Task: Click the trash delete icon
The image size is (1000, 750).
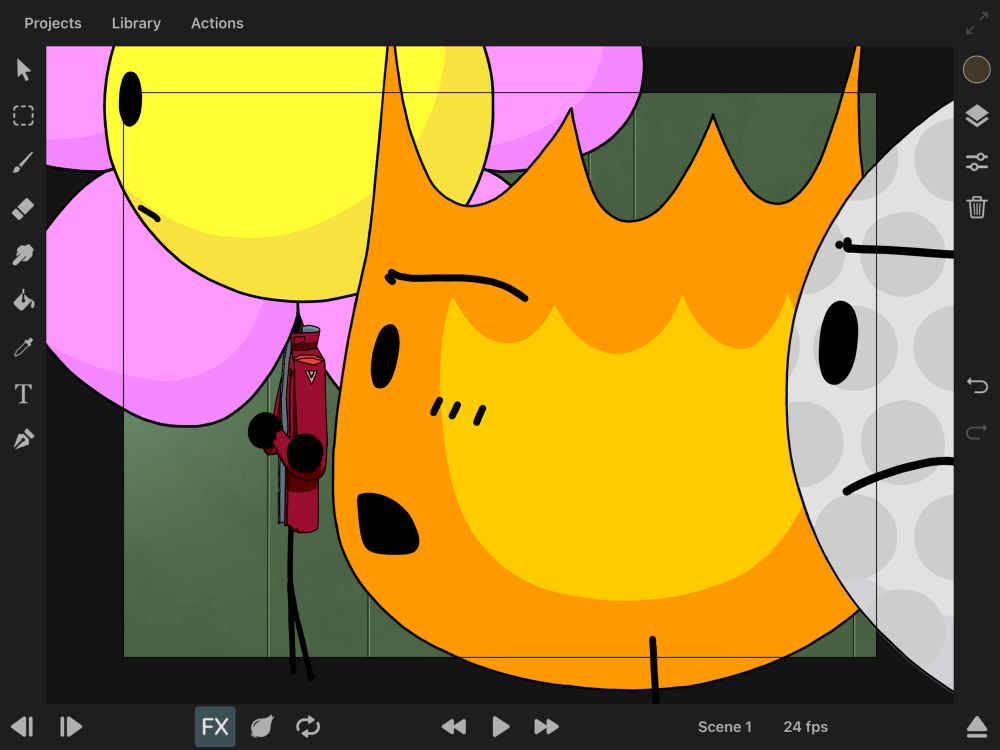Action: 976,207
